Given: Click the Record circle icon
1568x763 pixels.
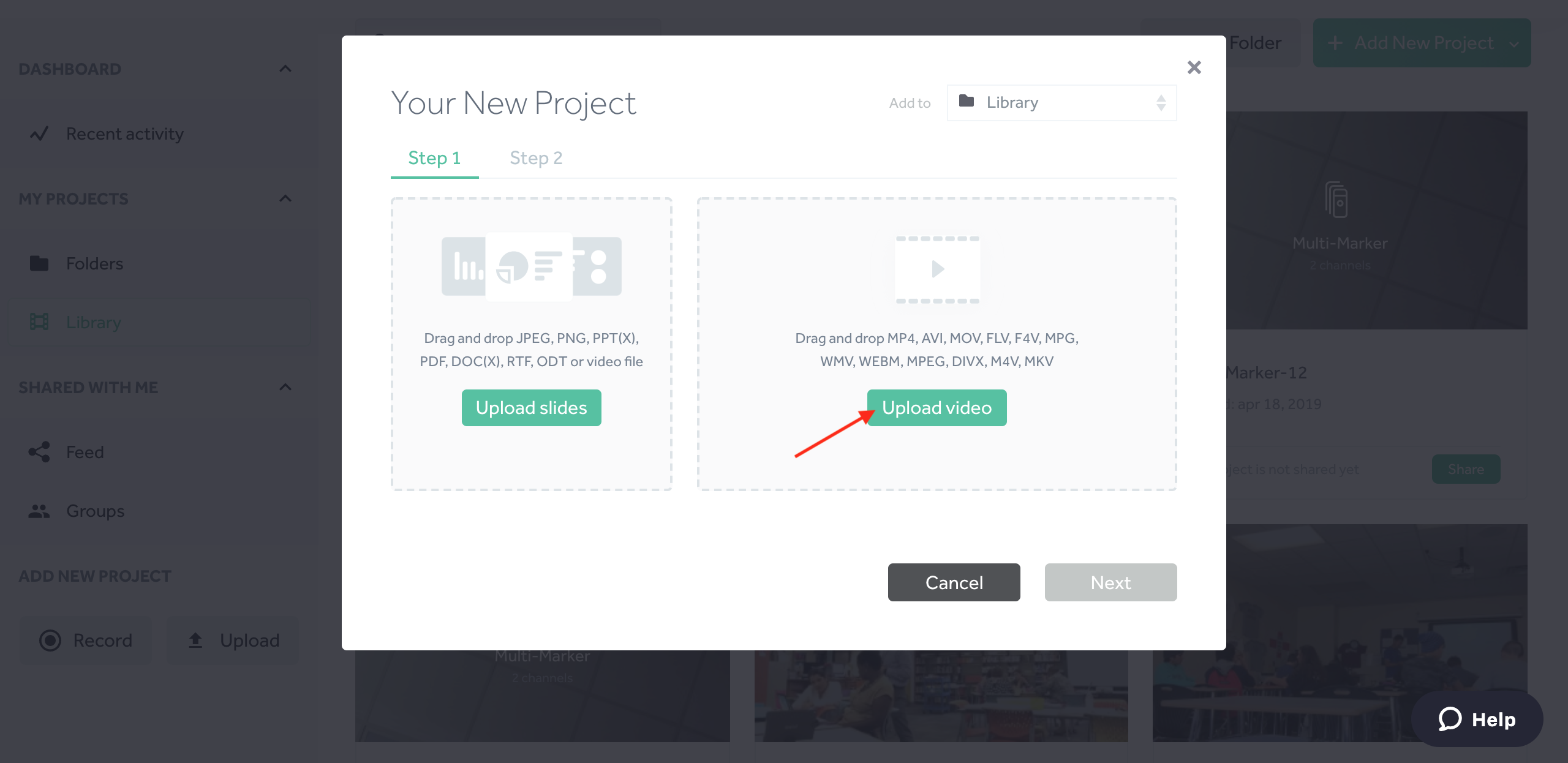Looking at the screenshot, I should (50, 641).
